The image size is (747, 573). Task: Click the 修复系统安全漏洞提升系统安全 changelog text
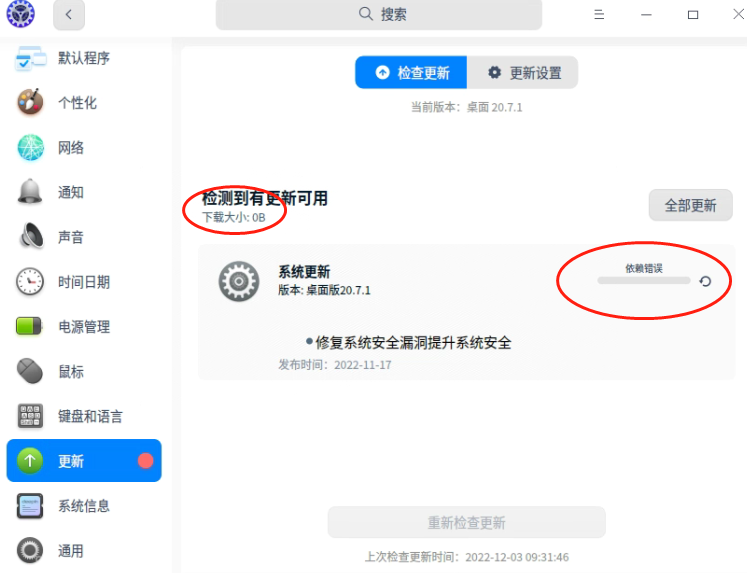pyautogui.click(x=413, y=342)
